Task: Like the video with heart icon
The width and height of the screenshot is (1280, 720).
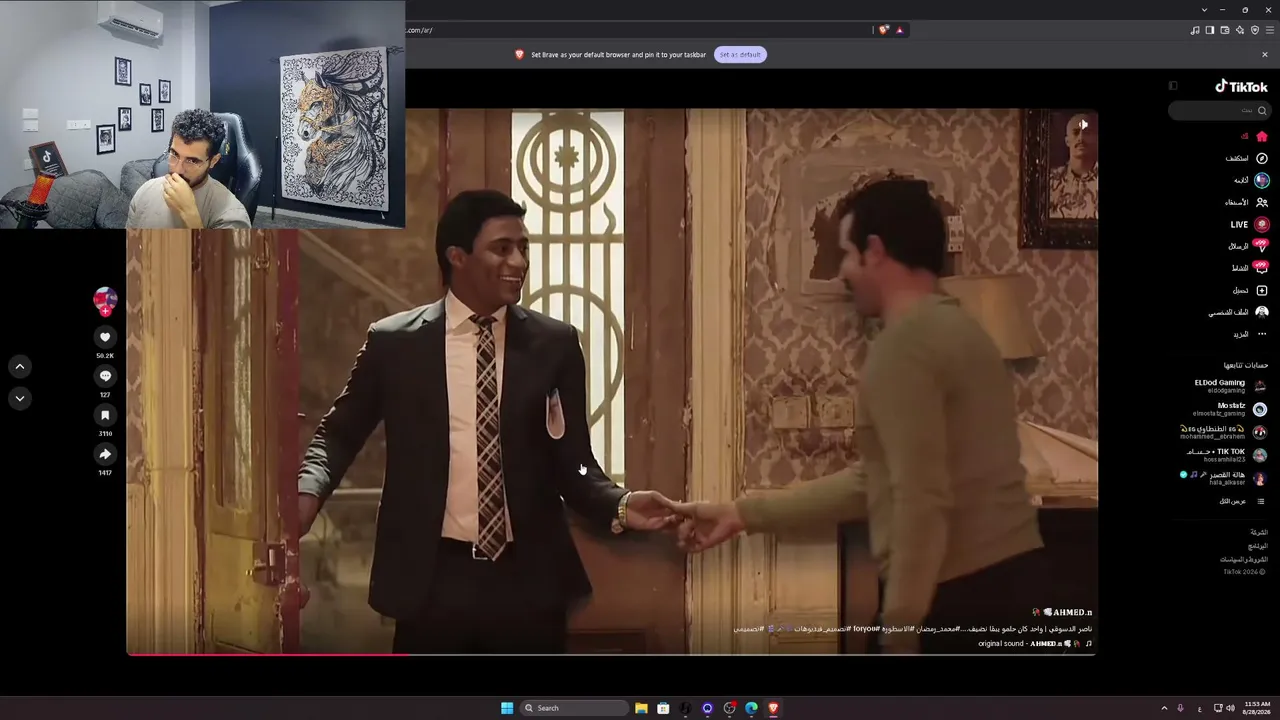Action: [x=105, y=338]
